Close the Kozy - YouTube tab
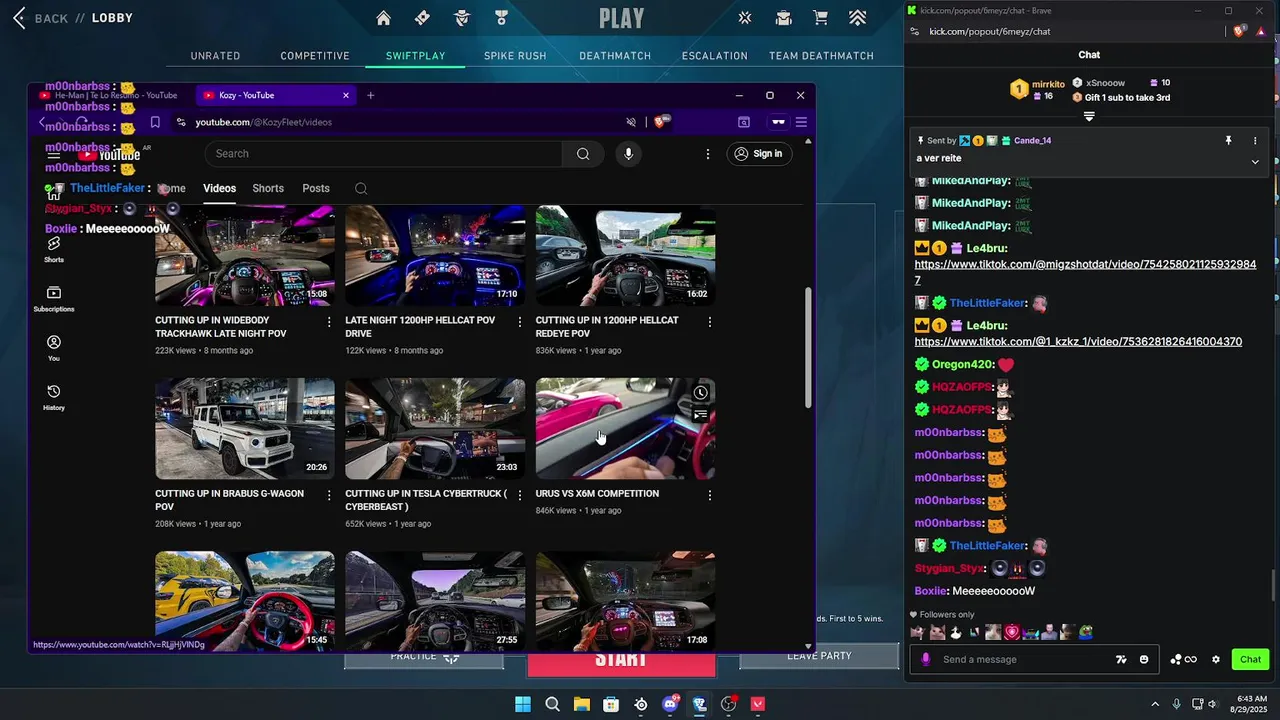This screenshot has width=1280, height=720. click(346, 95)
